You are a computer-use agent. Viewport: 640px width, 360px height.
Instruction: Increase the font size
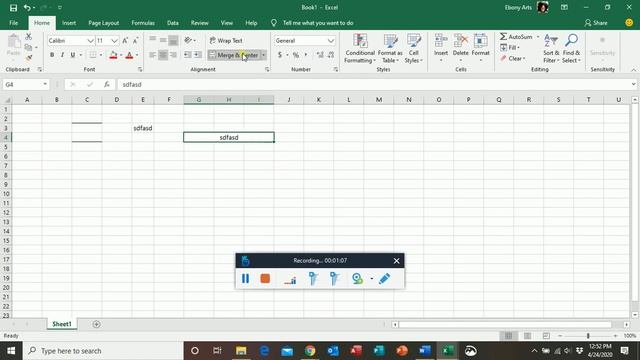click(125, 40)
